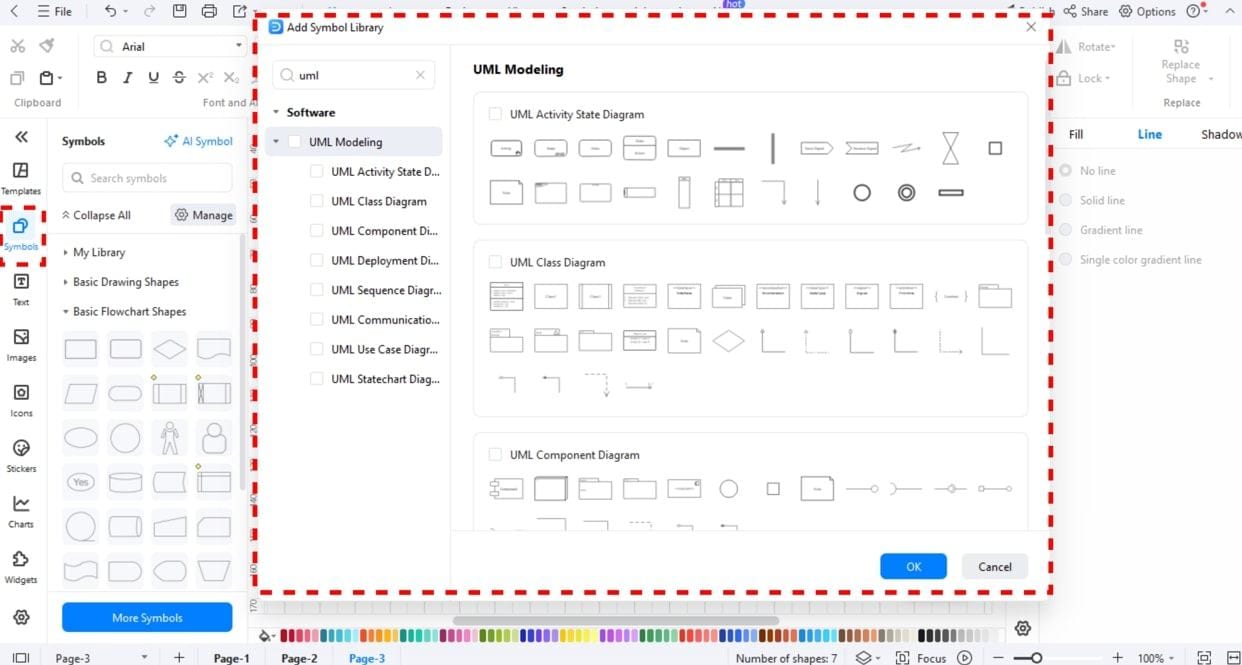Click the Replace Shape icon
Viewport: 1242px width, 665px height.
(1181, 47)
